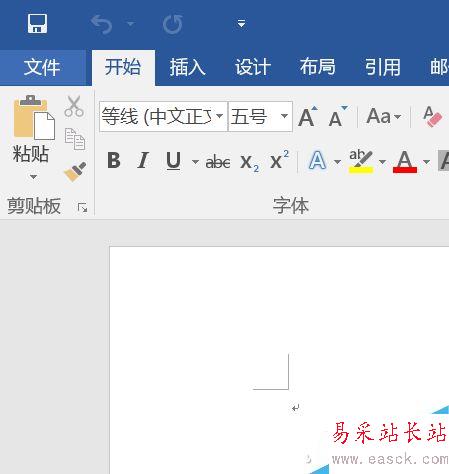449x474 pixels.
Task: Open font color dropdown arrow
Action: click(426, 162)
